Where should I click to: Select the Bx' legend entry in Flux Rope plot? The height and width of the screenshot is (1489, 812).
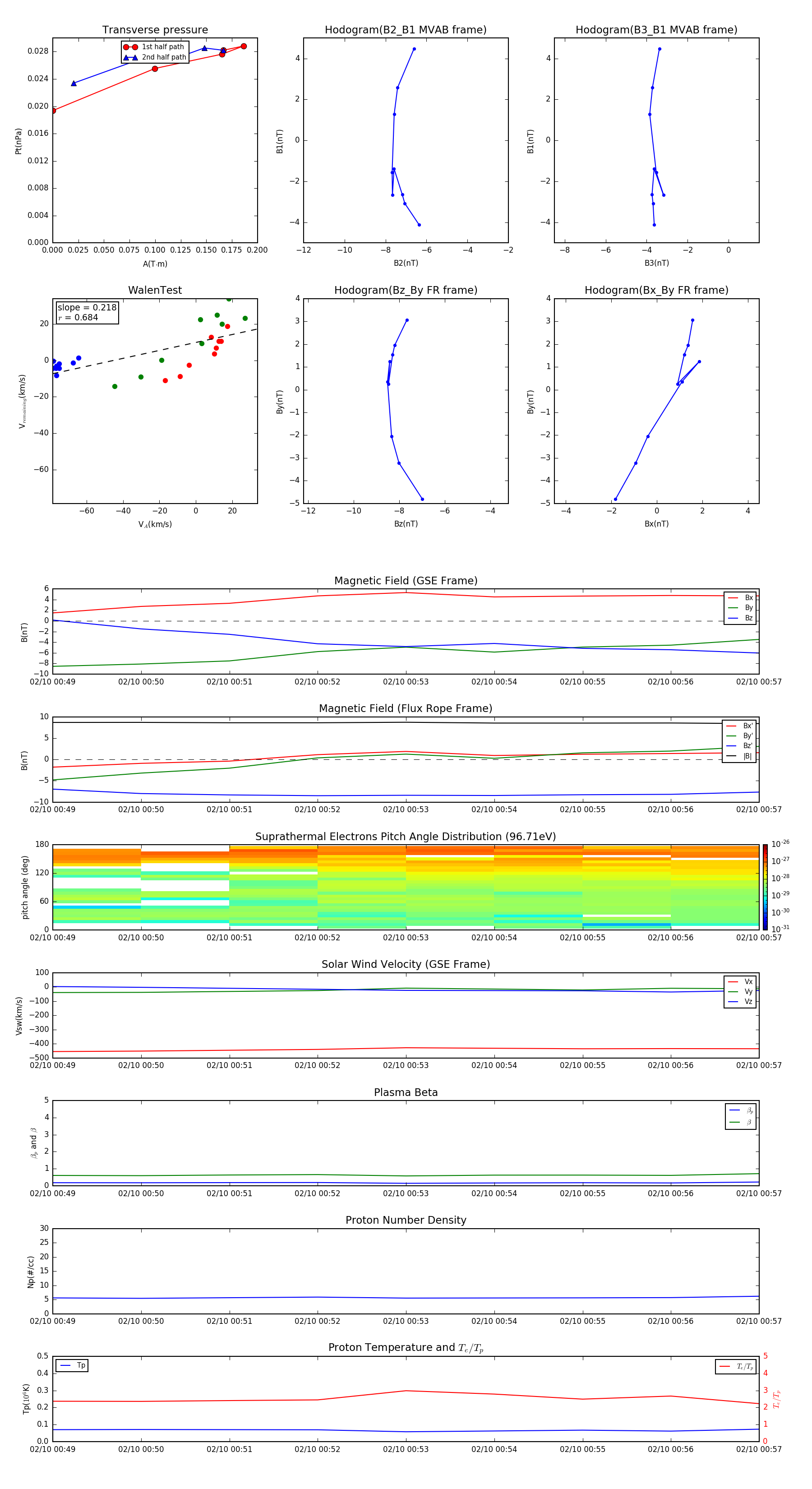point(740,726)
